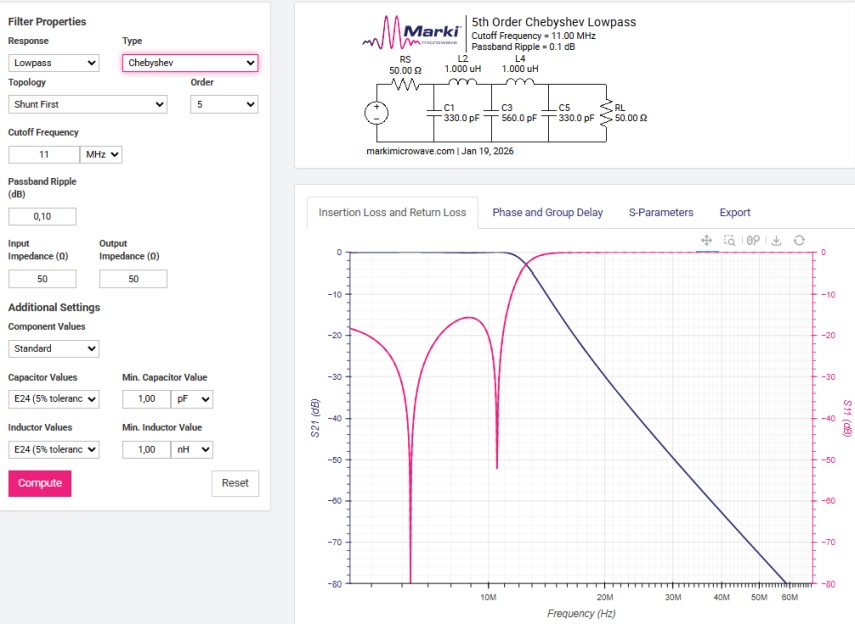855x624 pixels.
Task: Open Component Values dropdown set to Standard
Action: pos(53,349)
